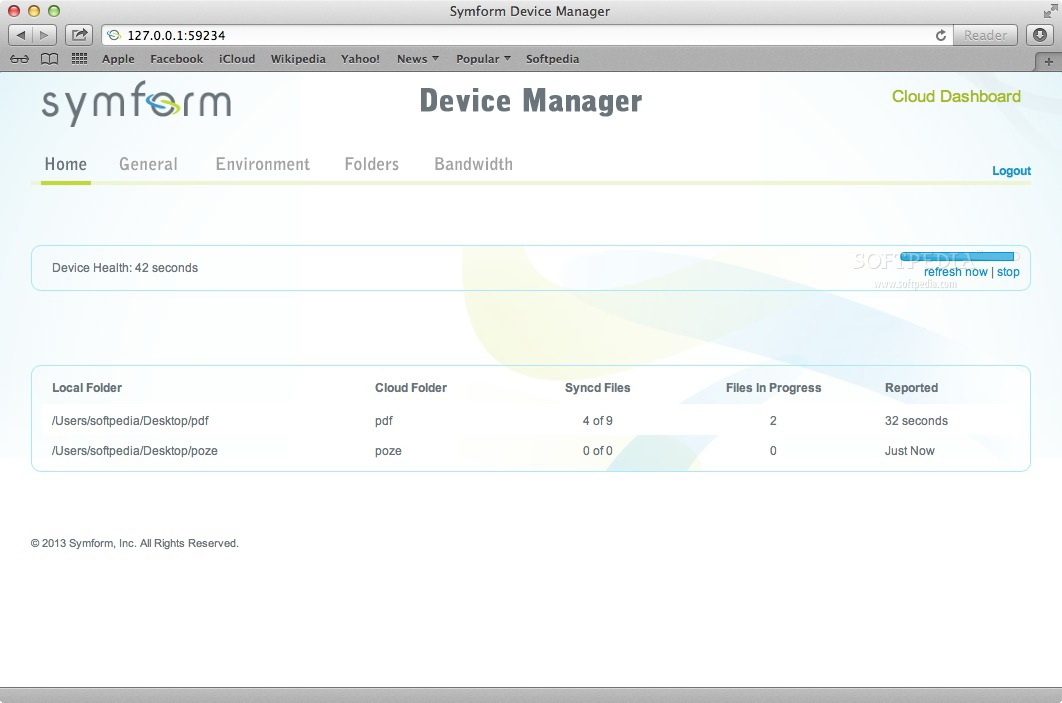
Task: Click the 2013 Symform copyright text
Action: coord(135,543)
